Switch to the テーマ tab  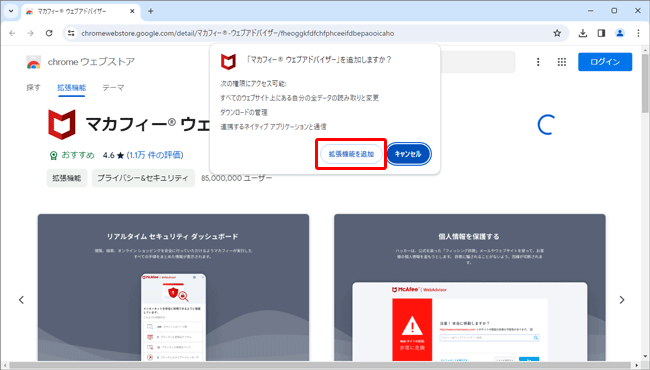[113, 87]
